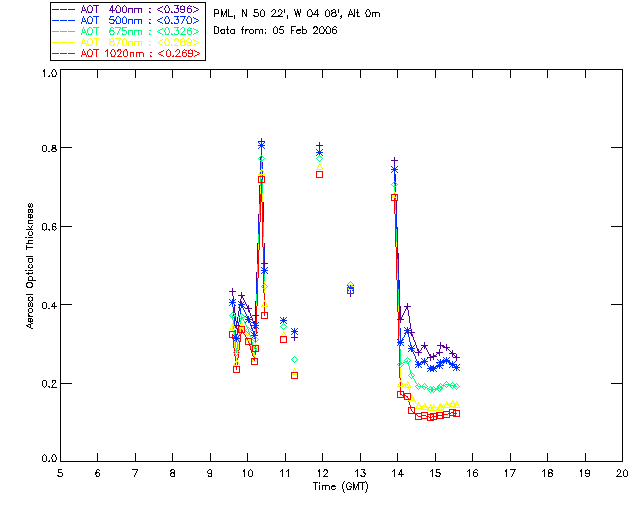This screenshot has height=512, width=640.
Task: Select the station text PML, N 50 22'
Action: coord(251,14)
